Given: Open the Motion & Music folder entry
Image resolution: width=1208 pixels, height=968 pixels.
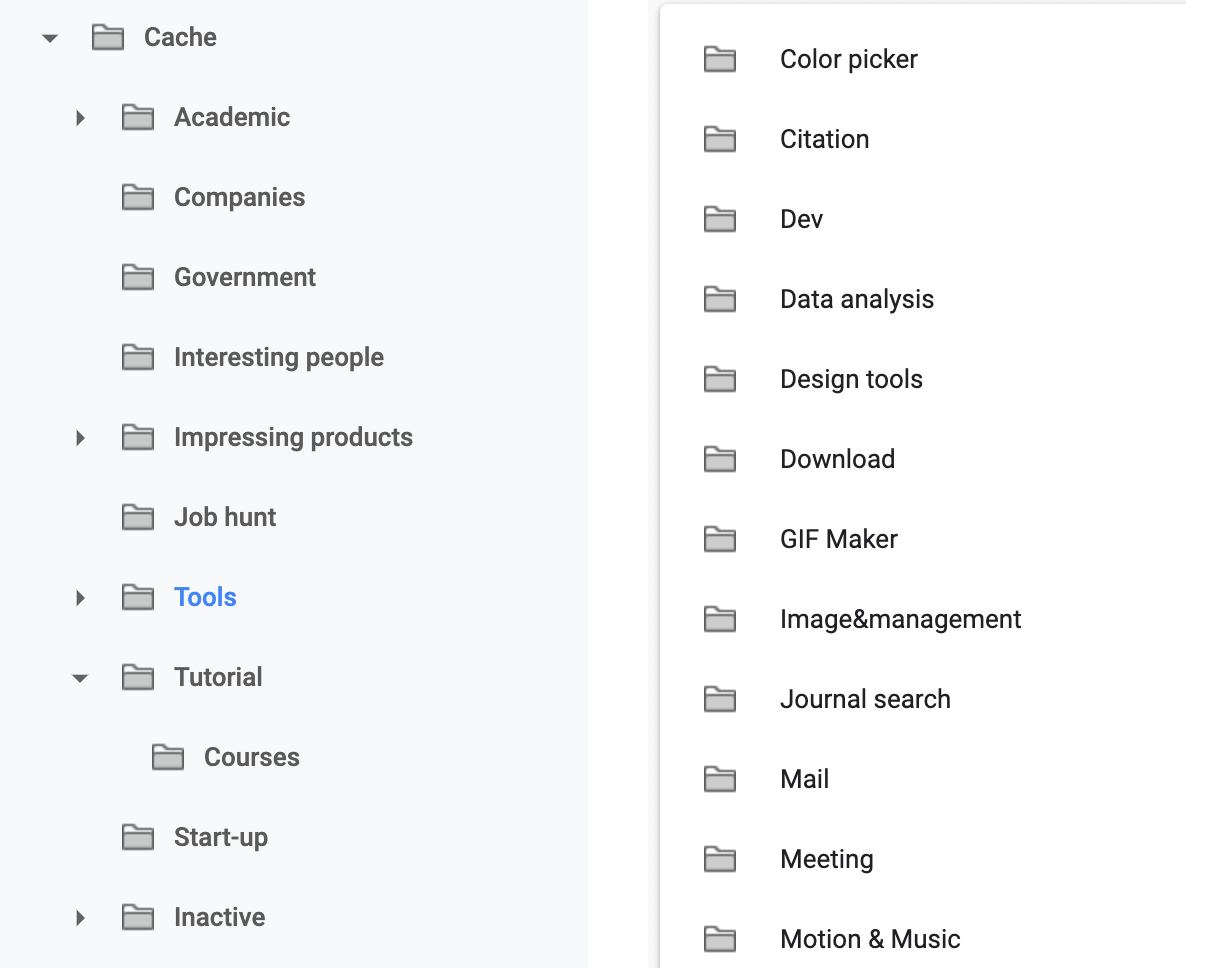Looking at the screenshot, I should tap(870, 940).
